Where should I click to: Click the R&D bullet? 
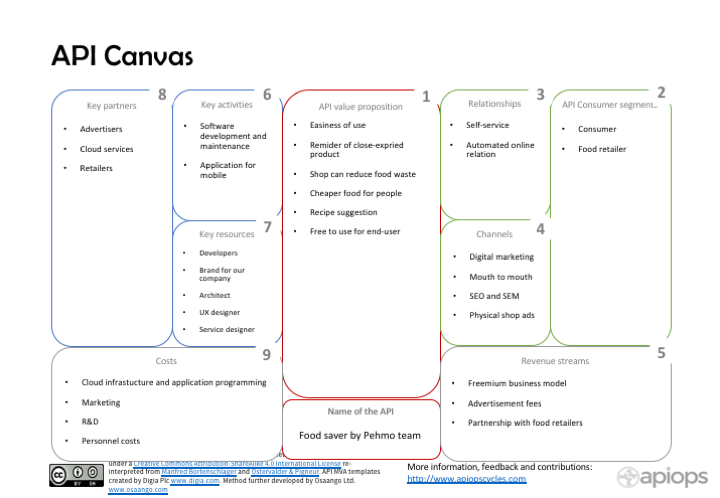point(90,421)
